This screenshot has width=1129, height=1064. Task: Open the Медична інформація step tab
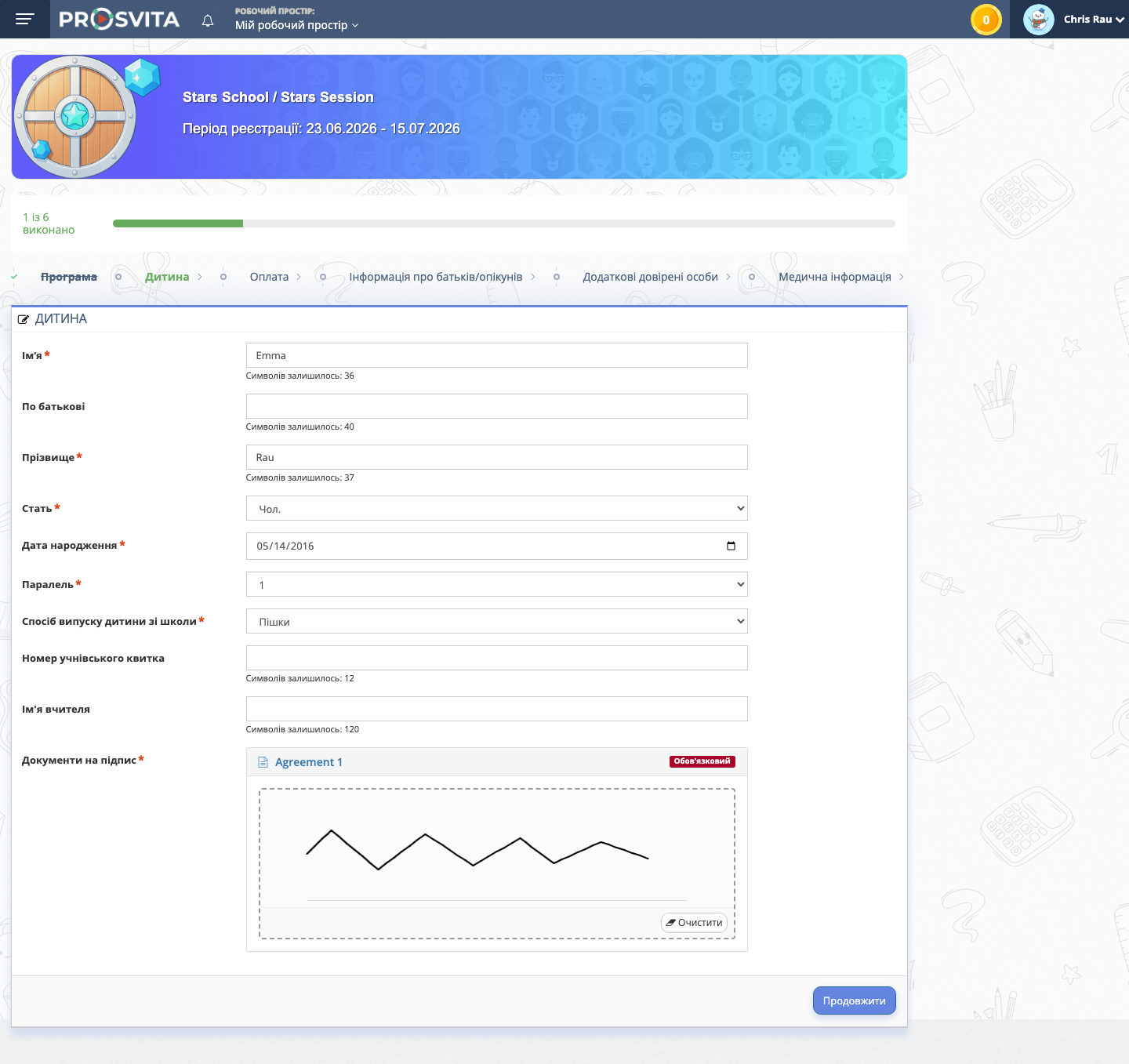point(835,277)
